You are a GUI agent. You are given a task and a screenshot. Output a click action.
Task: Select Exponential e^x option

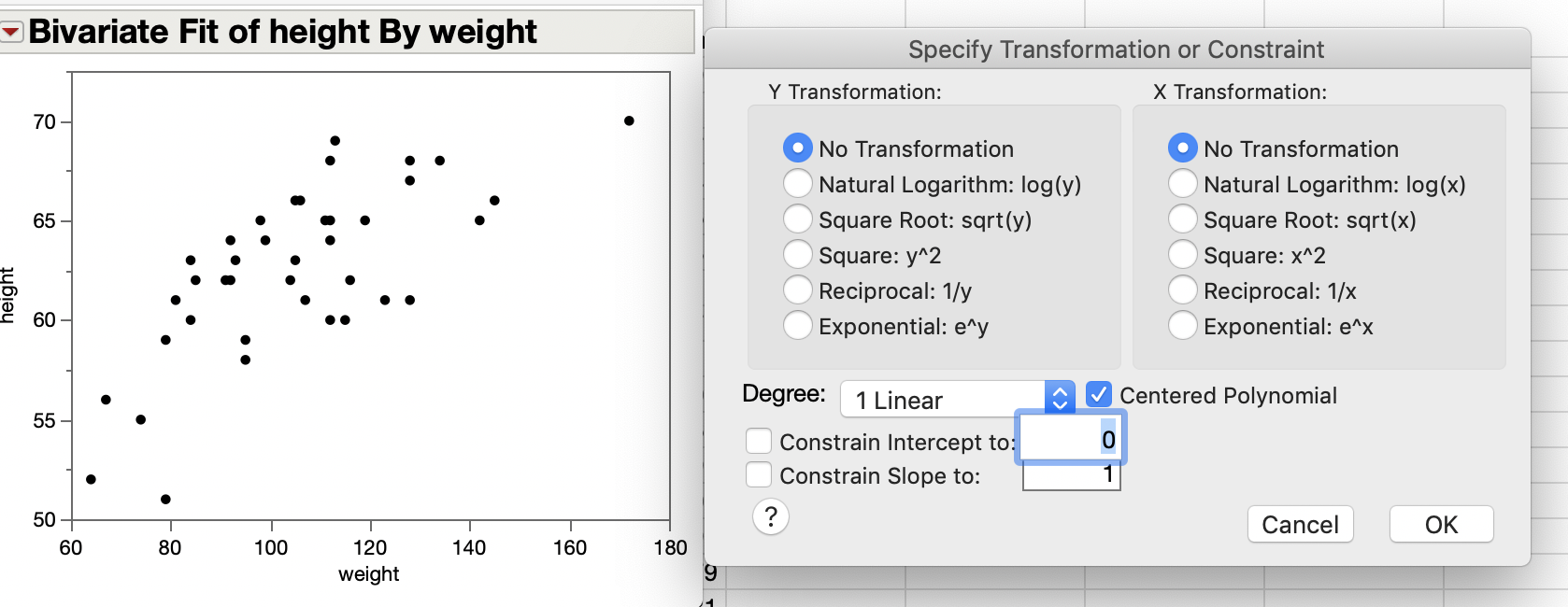1182,326
